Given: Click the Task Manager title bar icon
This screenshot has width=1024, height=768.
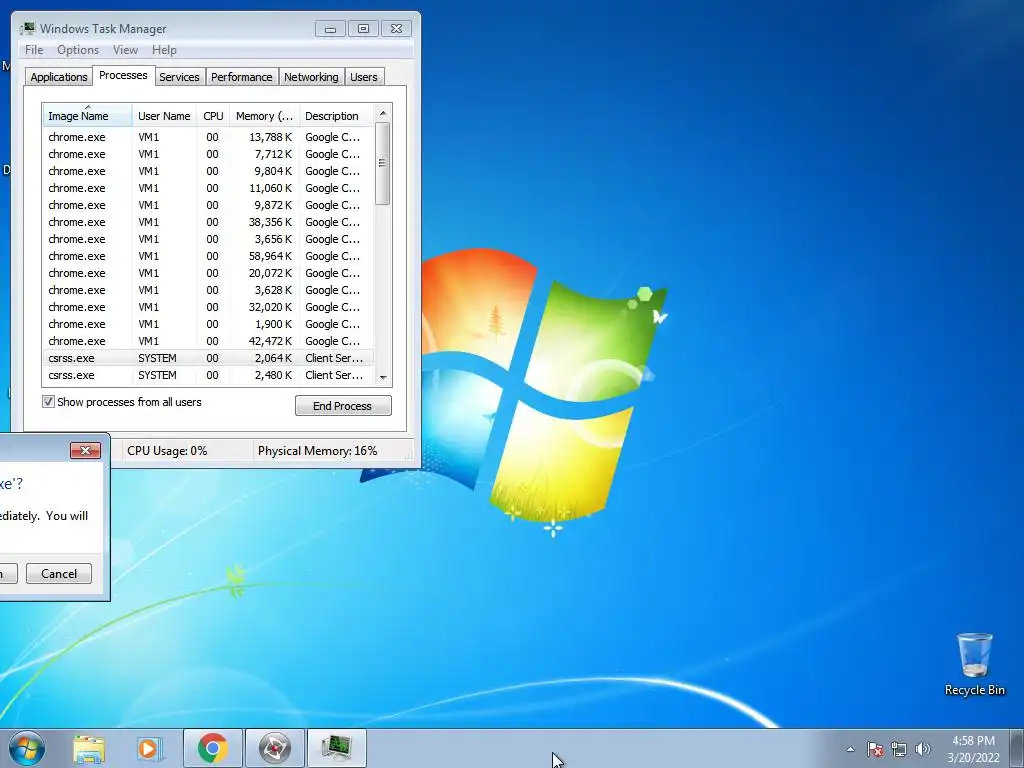Looking at the screenshot, I should coord(27,28).
